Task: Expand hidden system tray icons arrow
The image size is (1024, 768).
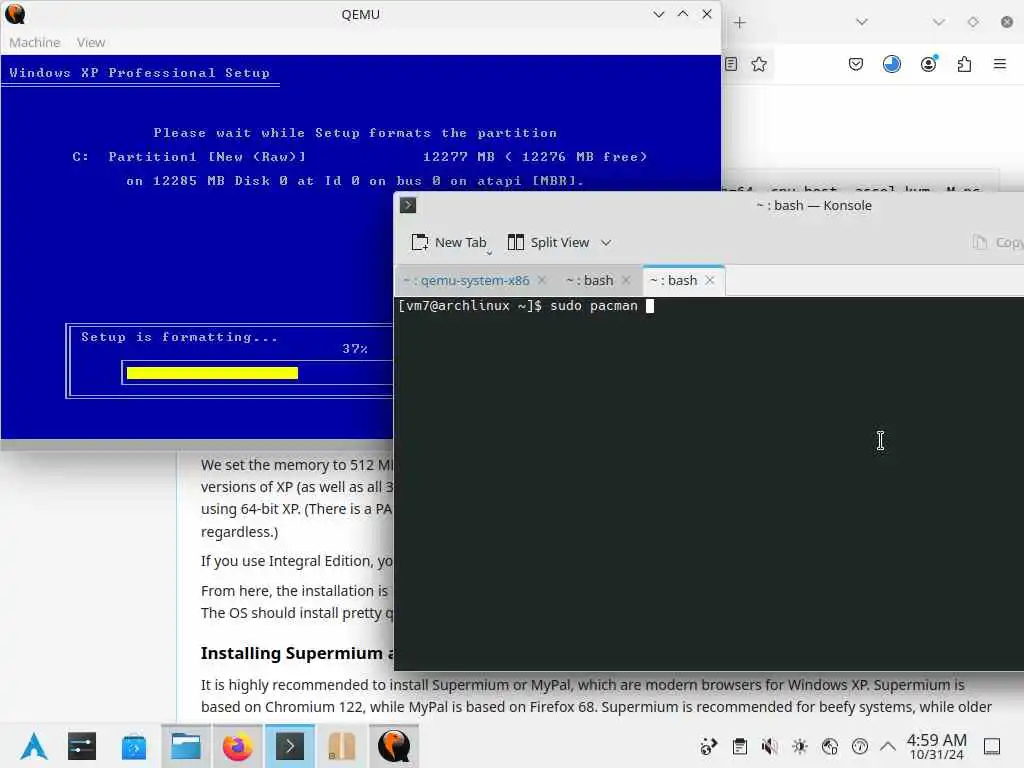Action: [888, 746]
